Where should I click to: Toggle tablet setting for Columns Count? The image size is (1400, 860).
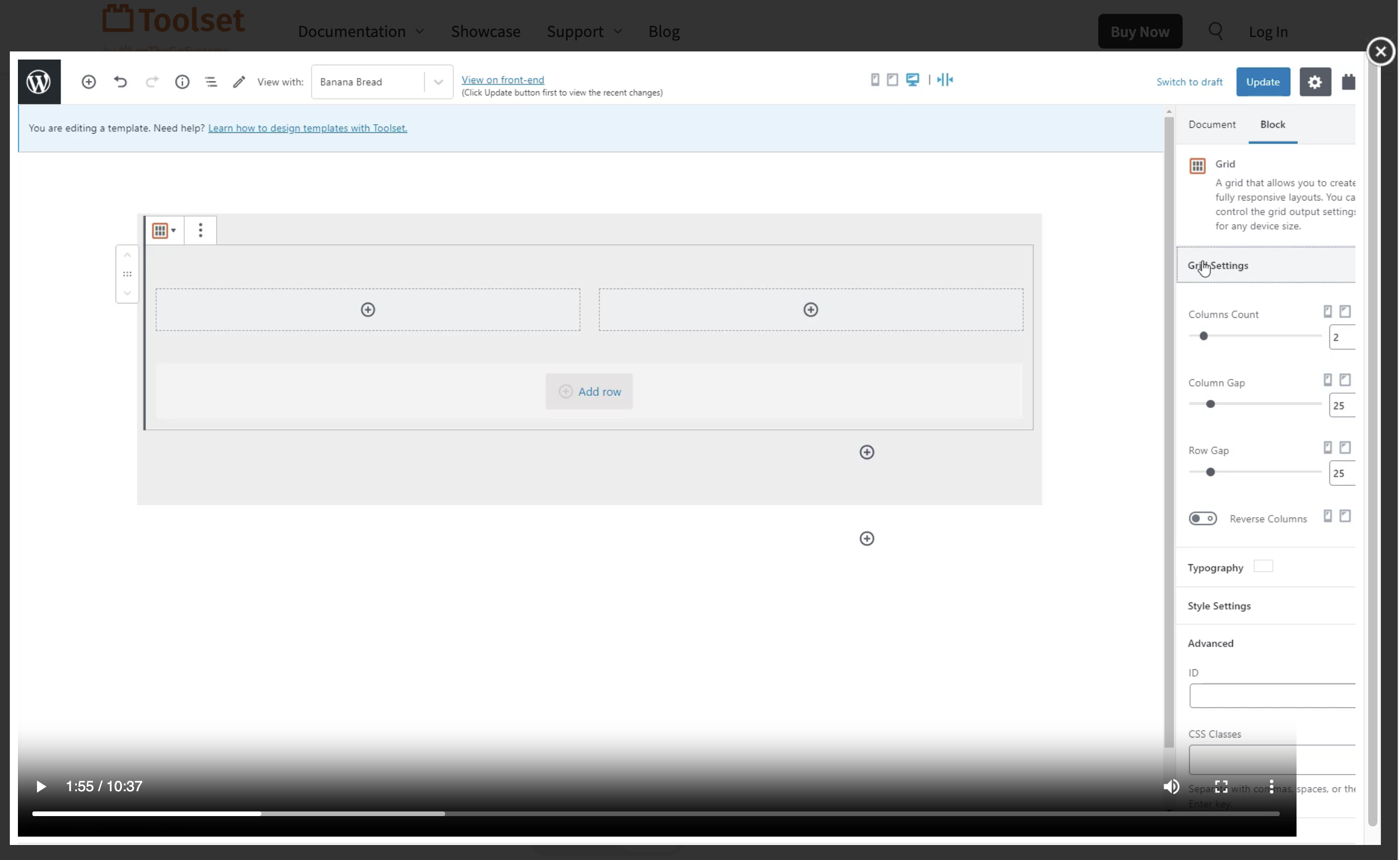[x=1345, y=312]
